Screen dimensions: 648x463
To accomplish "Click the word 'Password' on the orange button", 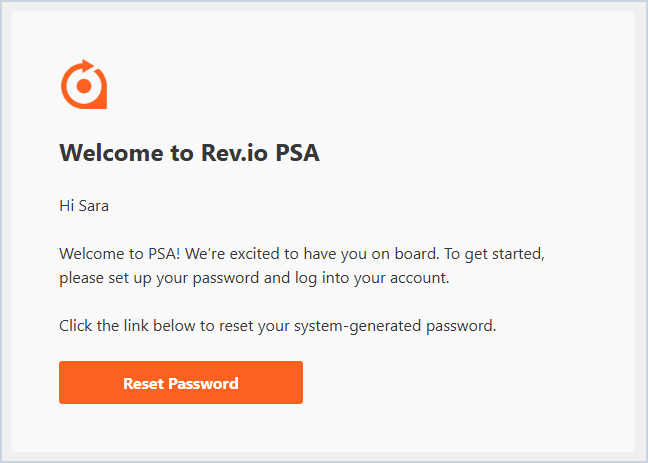I will [x=204, y=383].
